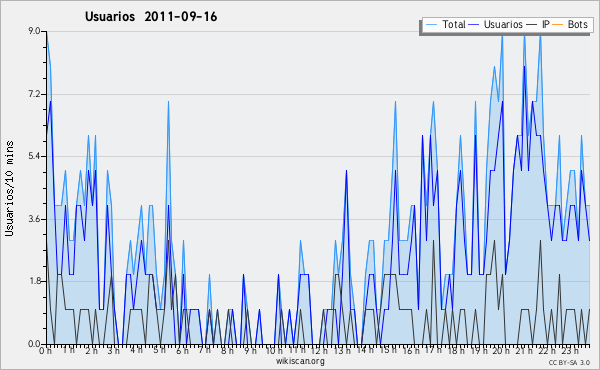Click the y-axis value 0.0

[34, 344]
